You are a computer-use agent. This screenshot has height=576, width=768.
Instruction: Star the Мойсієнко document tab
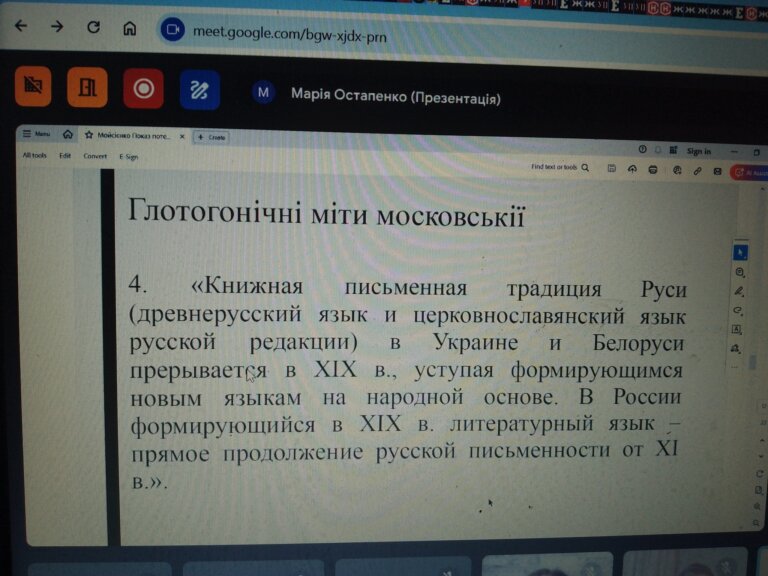(89, 135)
